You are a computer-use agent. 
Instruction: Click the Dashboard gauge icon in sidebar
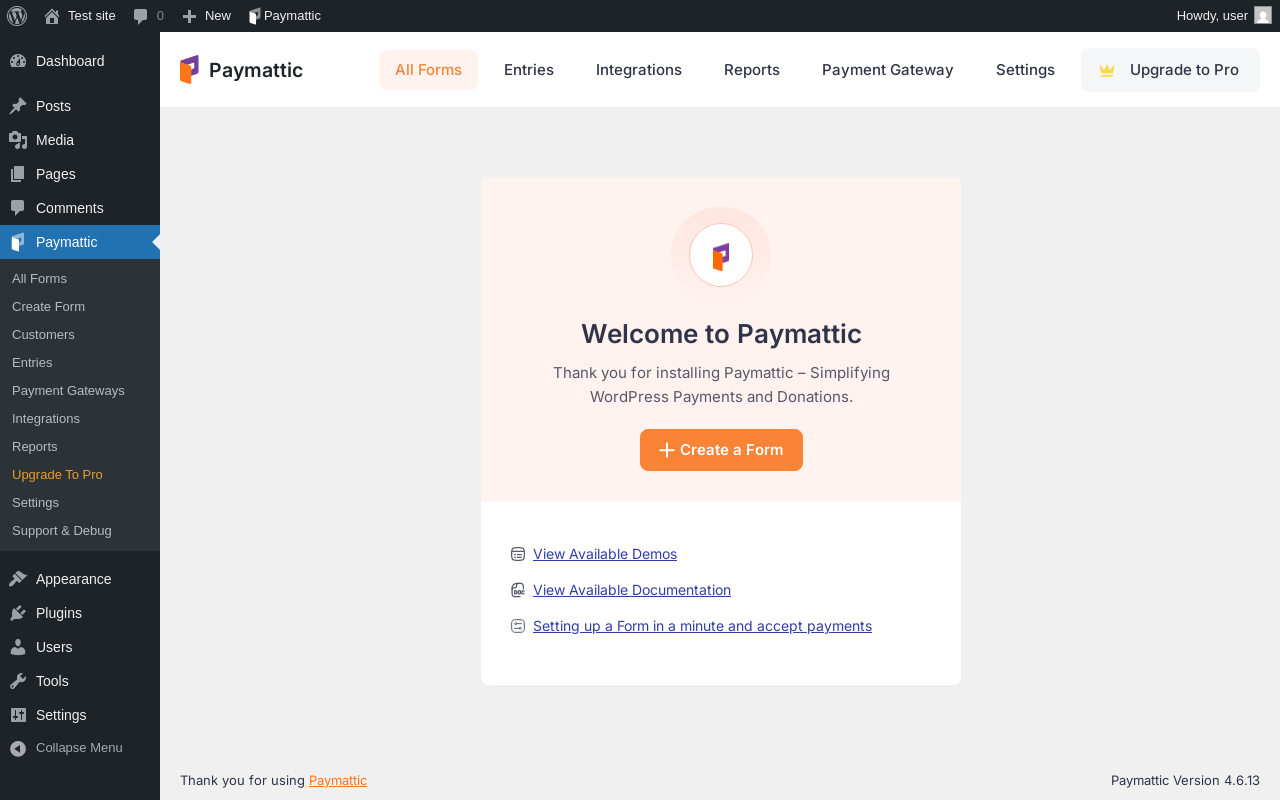pyautogui.click(x=18, y=61)
